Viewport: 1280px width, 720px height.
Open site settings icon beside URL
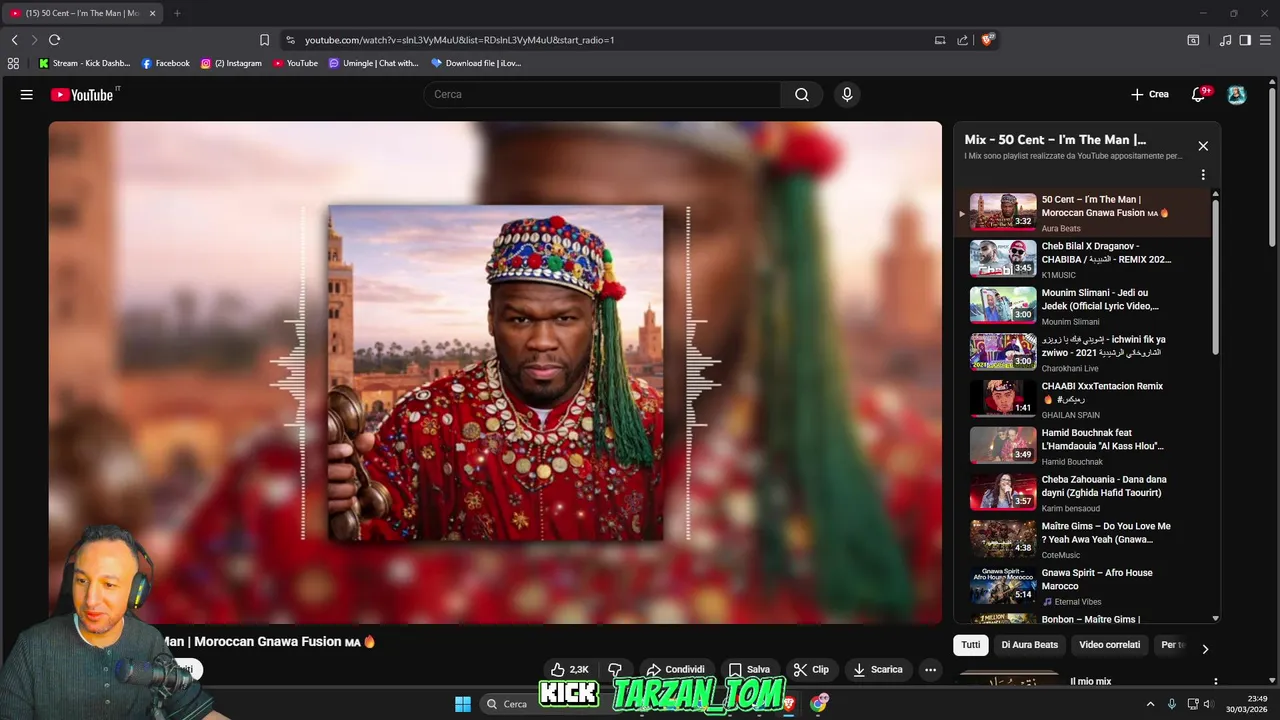tap(290, 40)
